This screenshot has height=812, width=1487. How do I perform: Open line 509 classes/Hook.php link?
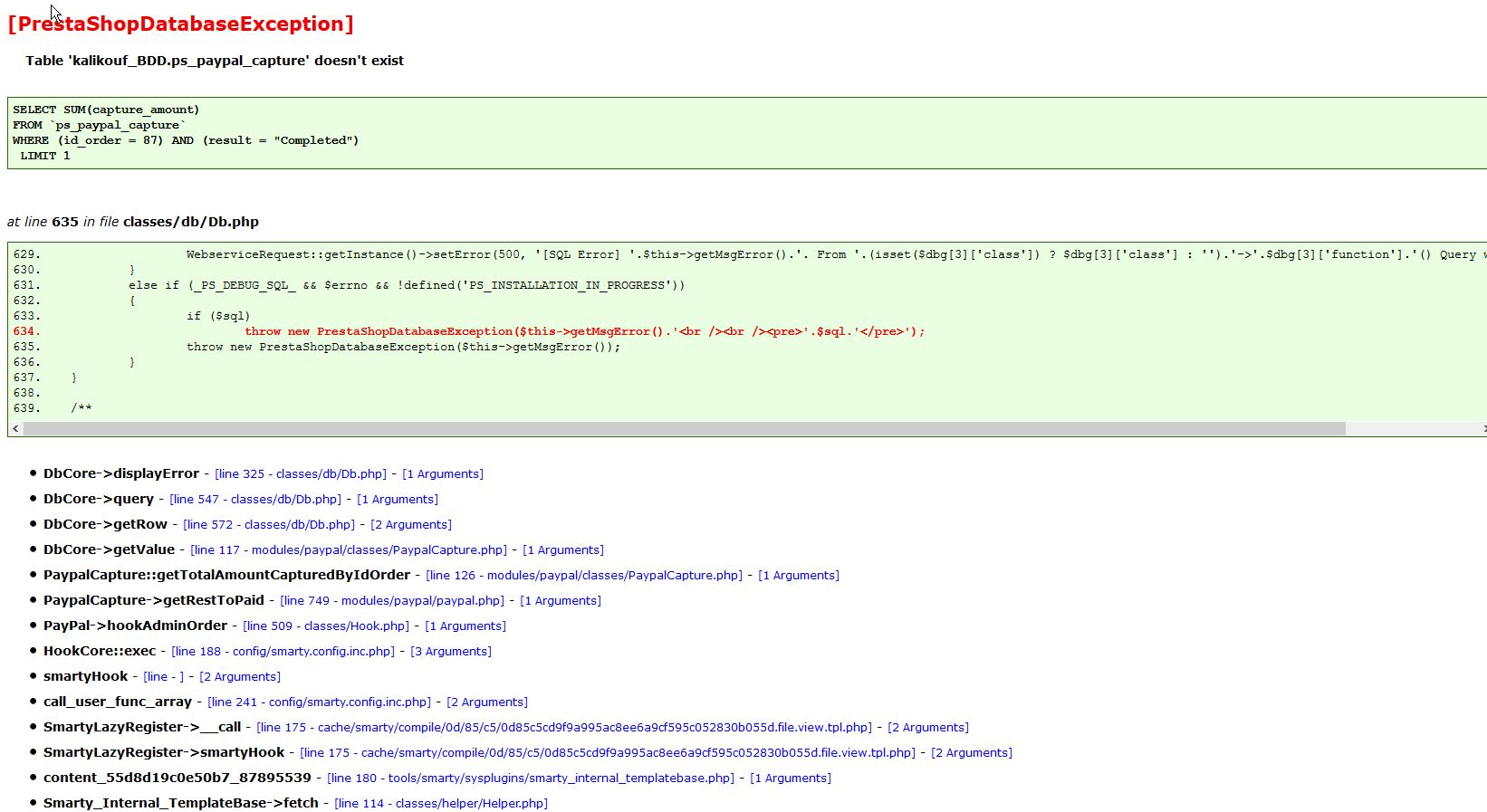(326, 626)
